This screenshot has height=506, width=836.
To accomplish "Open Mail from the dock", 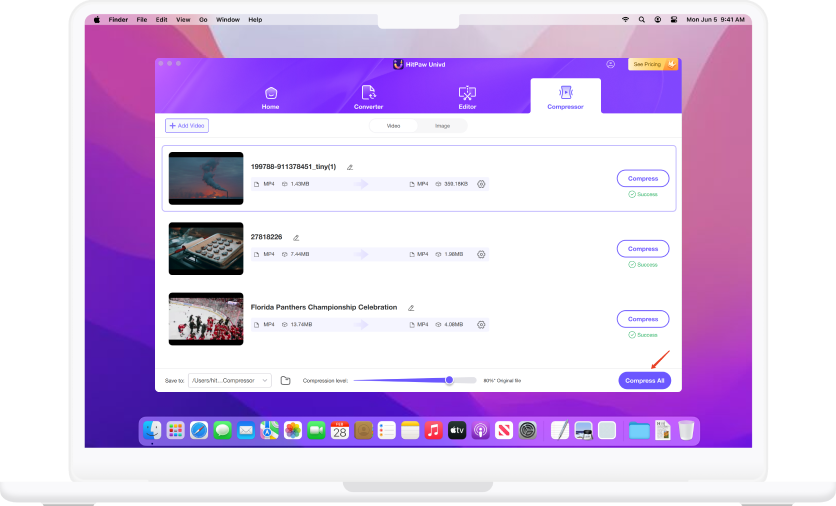I will coord(246,430).
